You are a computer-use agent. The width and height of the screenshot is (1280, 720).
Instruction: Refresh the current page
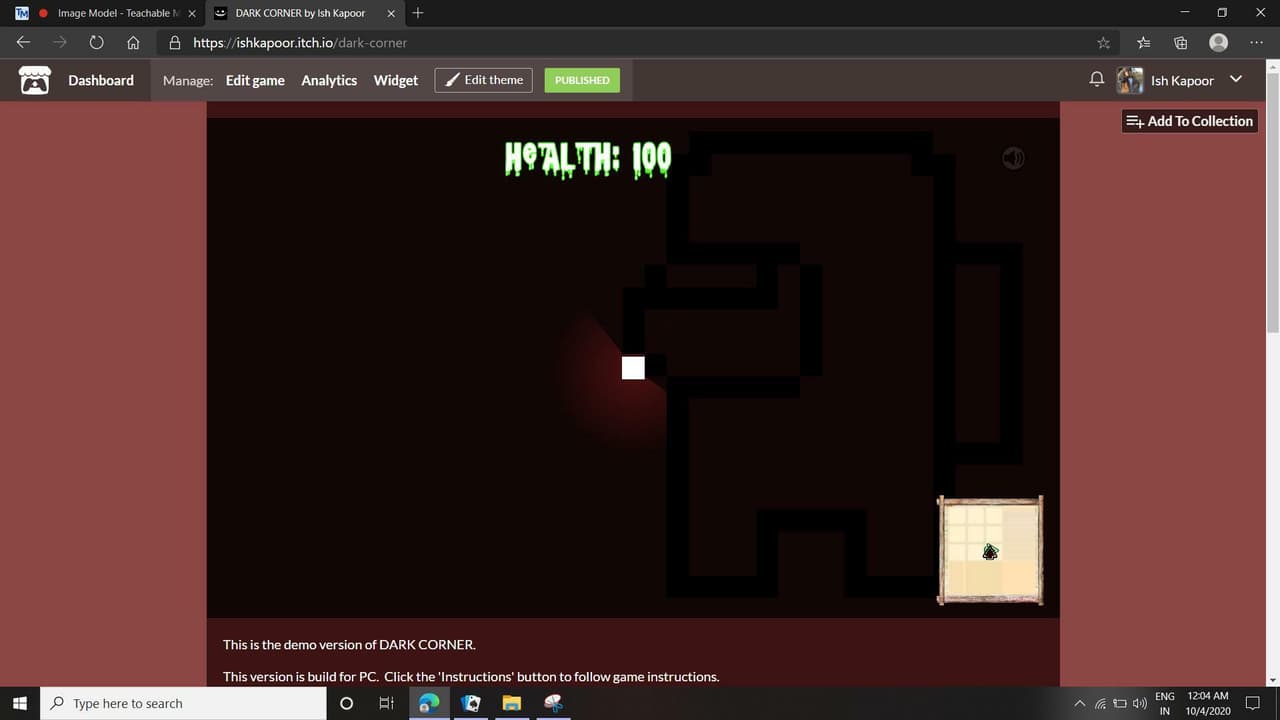(96, 43)
